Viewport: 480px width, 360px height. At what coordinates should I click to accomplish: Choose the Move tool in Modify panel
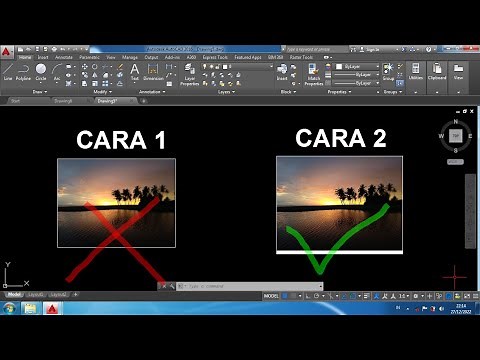point(85,67)
